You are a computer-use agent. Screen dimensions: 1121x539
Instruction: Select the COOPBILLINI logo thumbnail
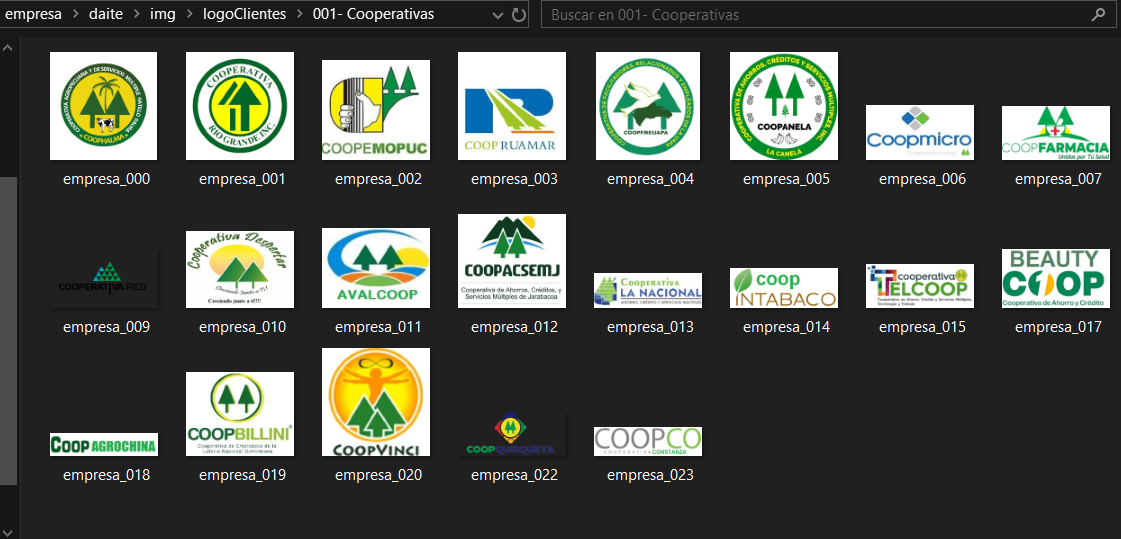[x=239, y=414]
